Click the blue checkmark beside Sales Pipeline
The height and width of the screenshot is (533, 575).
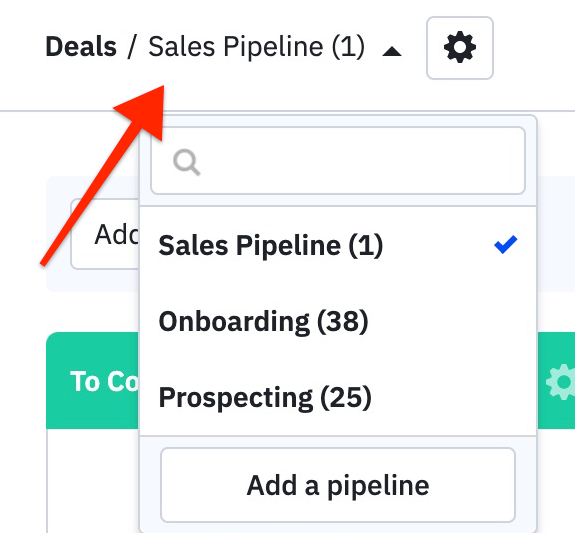(x=505, y=244)
